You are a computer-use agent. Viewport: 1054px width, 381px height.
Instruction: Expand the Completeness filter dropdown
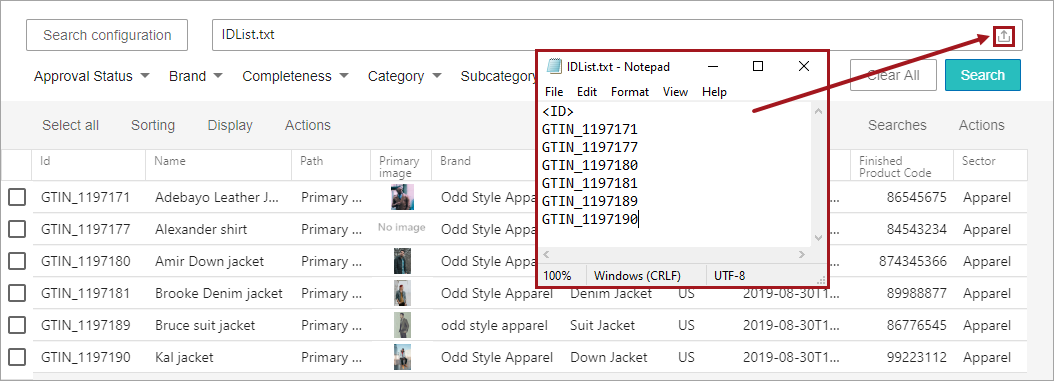[x=295, y=76]
